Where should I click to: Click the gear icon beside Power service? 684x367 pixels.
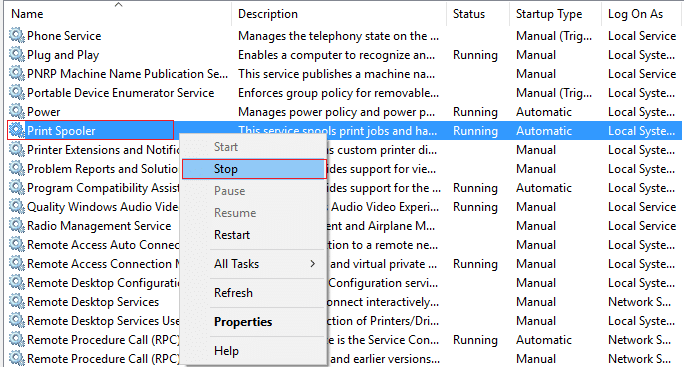tap(17, 111)
